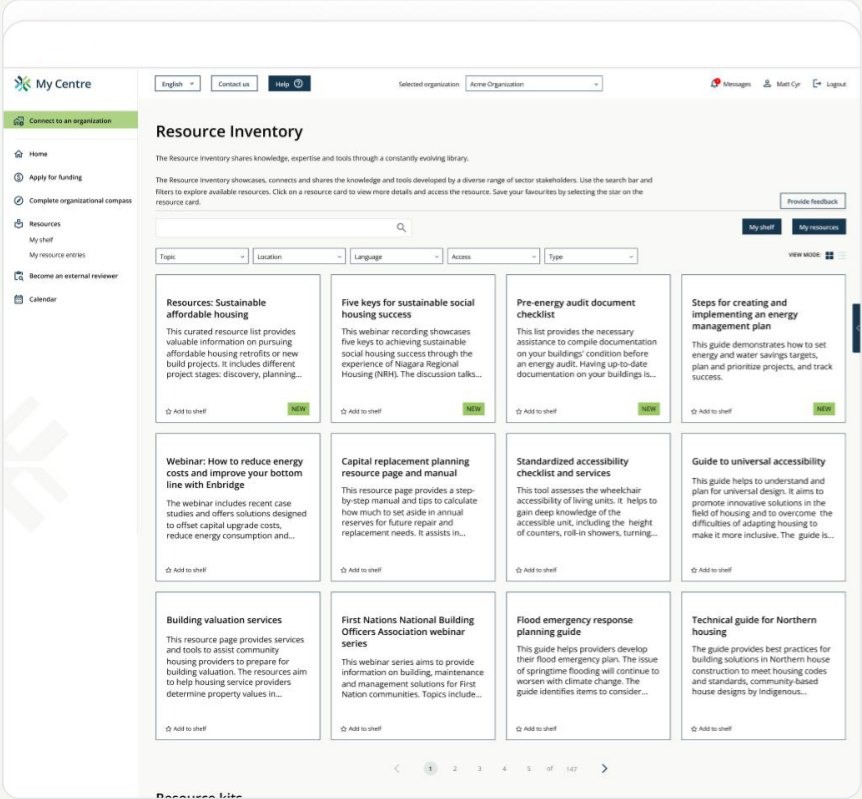Open Apply for funding menu item
Viewport: 862px width, 799px height.
[56, 177]
